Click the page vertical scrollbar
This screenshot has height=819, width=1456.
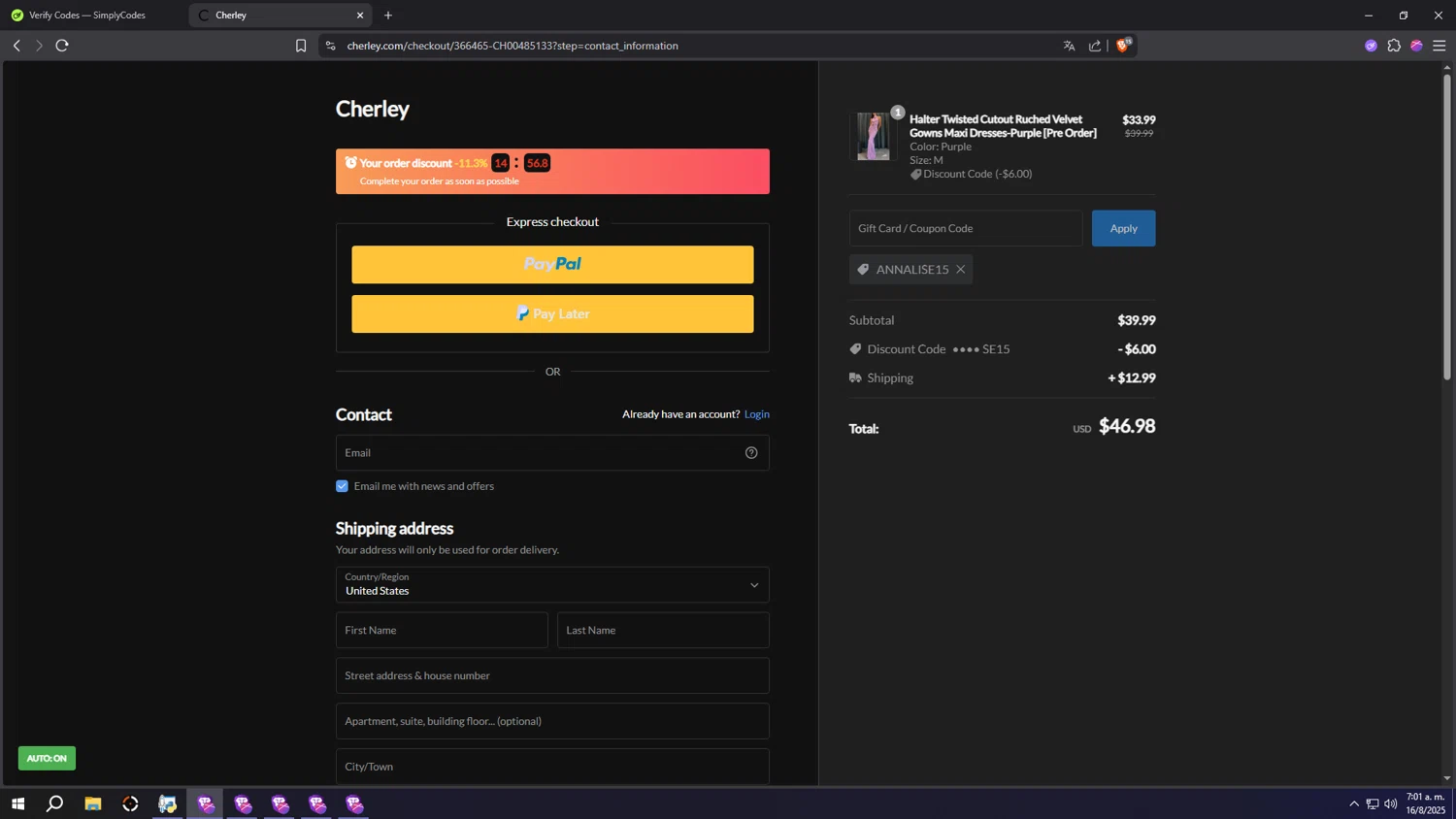[1446, 227]
